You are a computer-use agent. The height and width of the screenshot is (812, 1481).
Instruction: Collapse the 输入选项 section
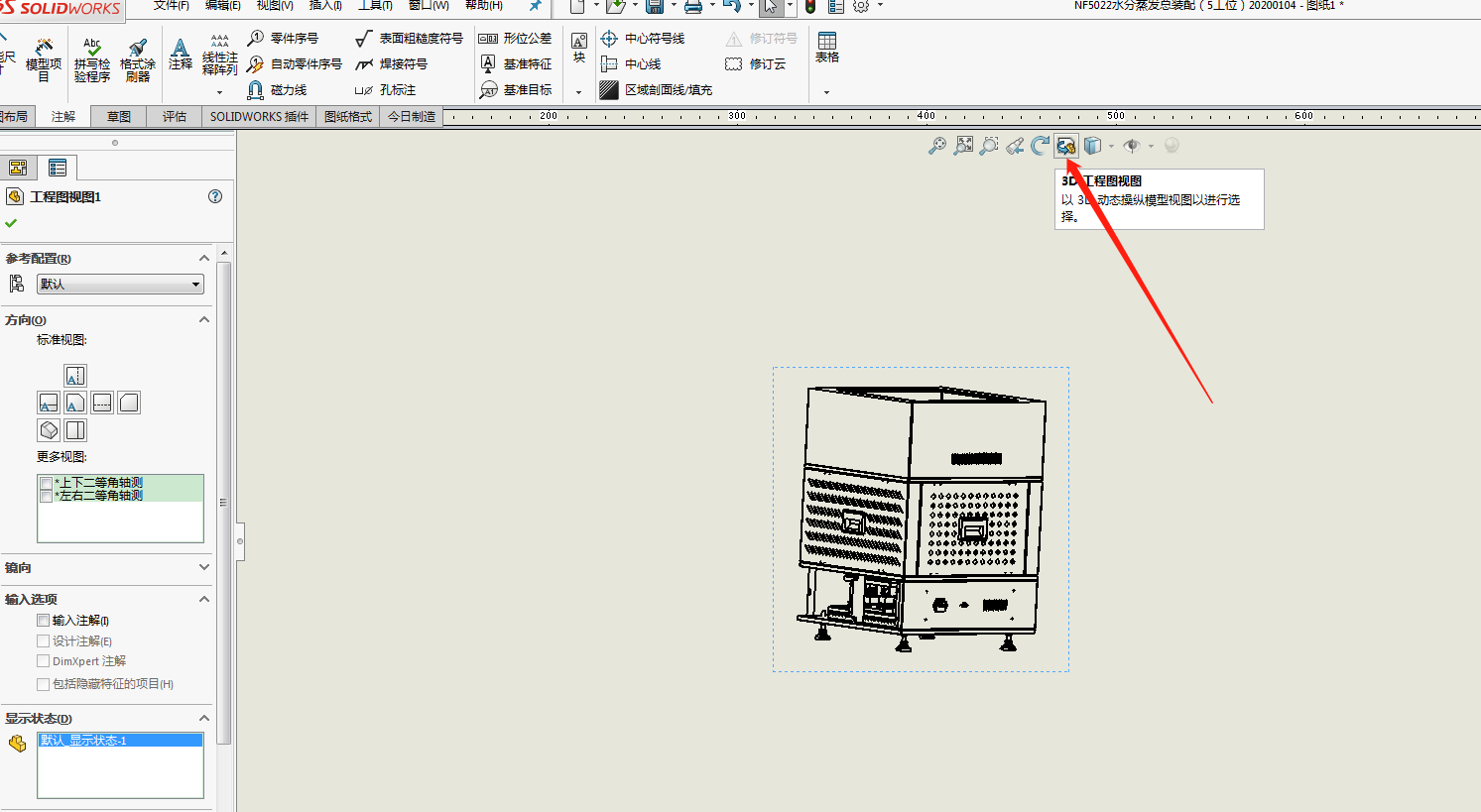pos(204,599)
